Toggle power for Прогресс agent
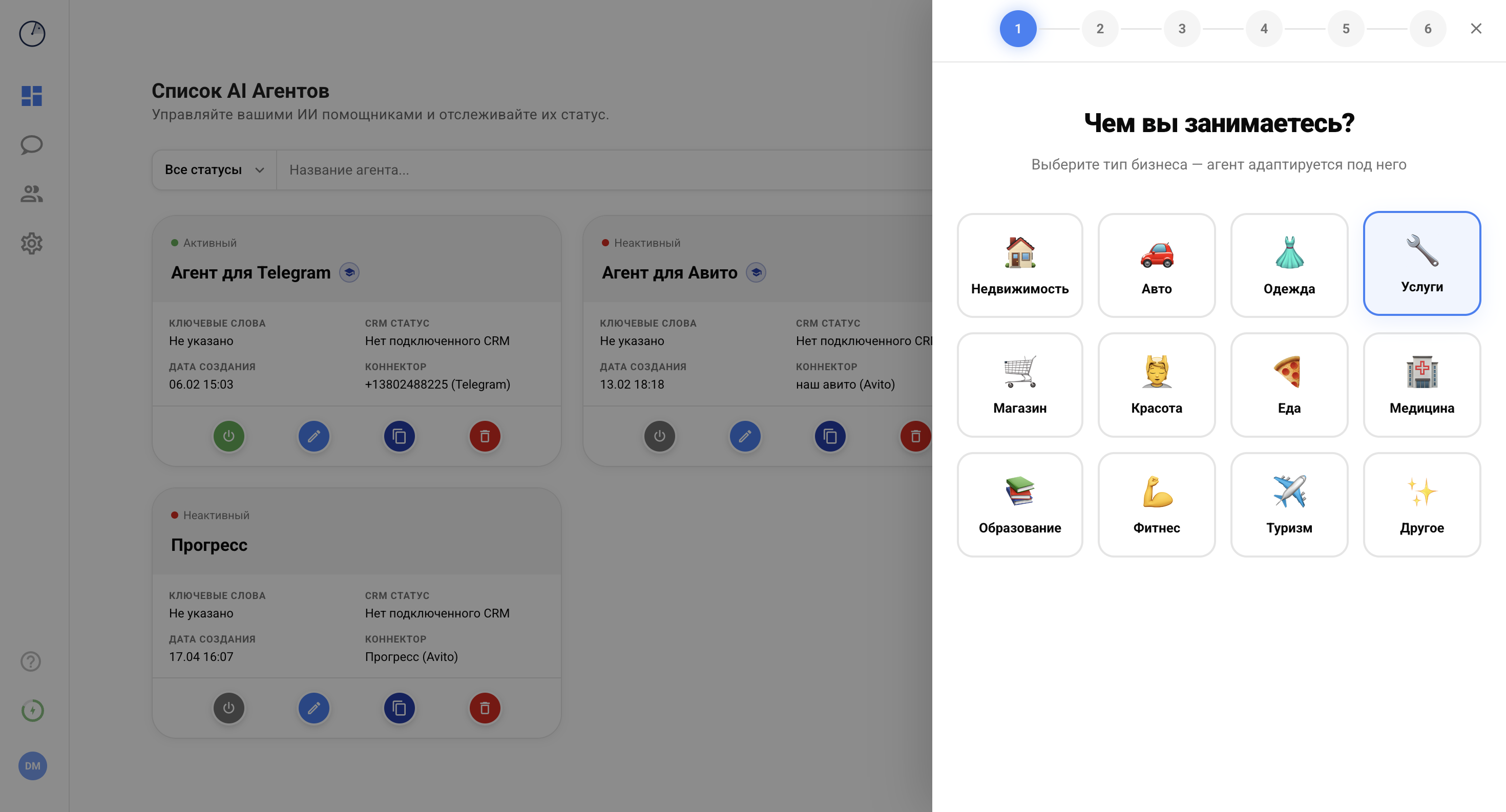This screenshot has height=812, width=1506. (228, 708)
